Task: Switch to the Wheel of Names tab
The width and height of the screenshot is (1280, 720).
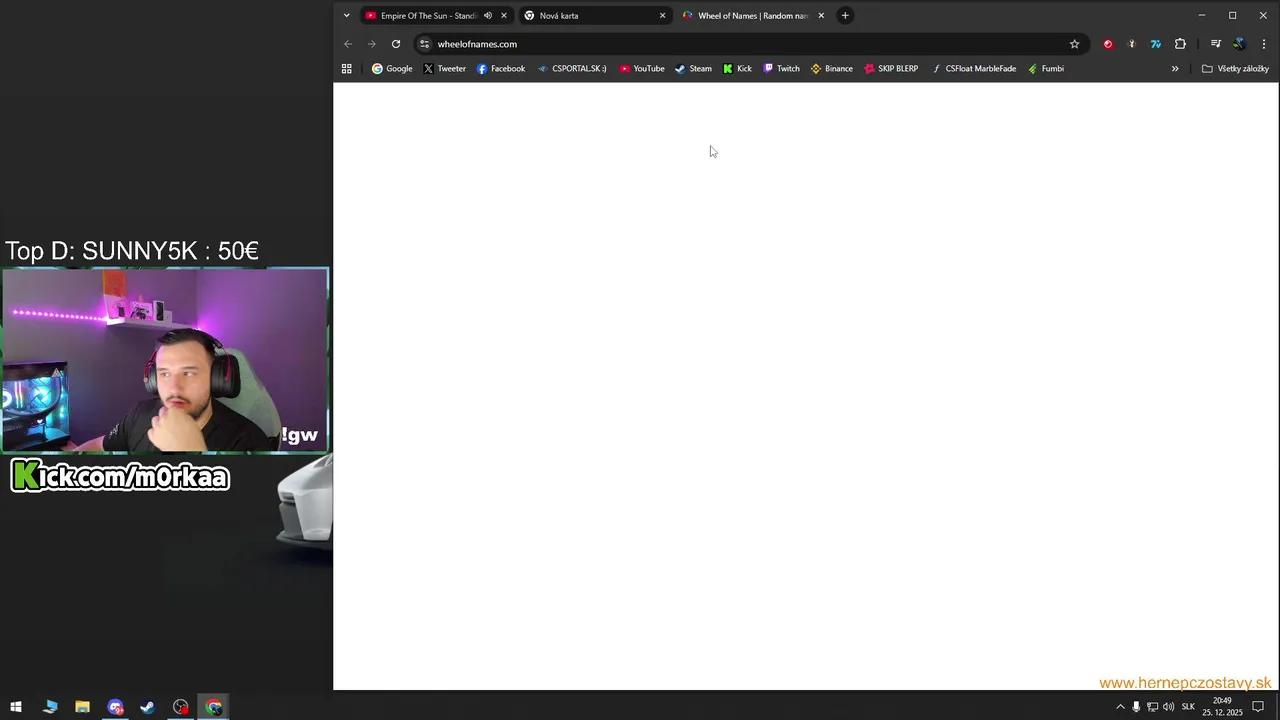Action: pyautogui.click(x=750, y=15)
